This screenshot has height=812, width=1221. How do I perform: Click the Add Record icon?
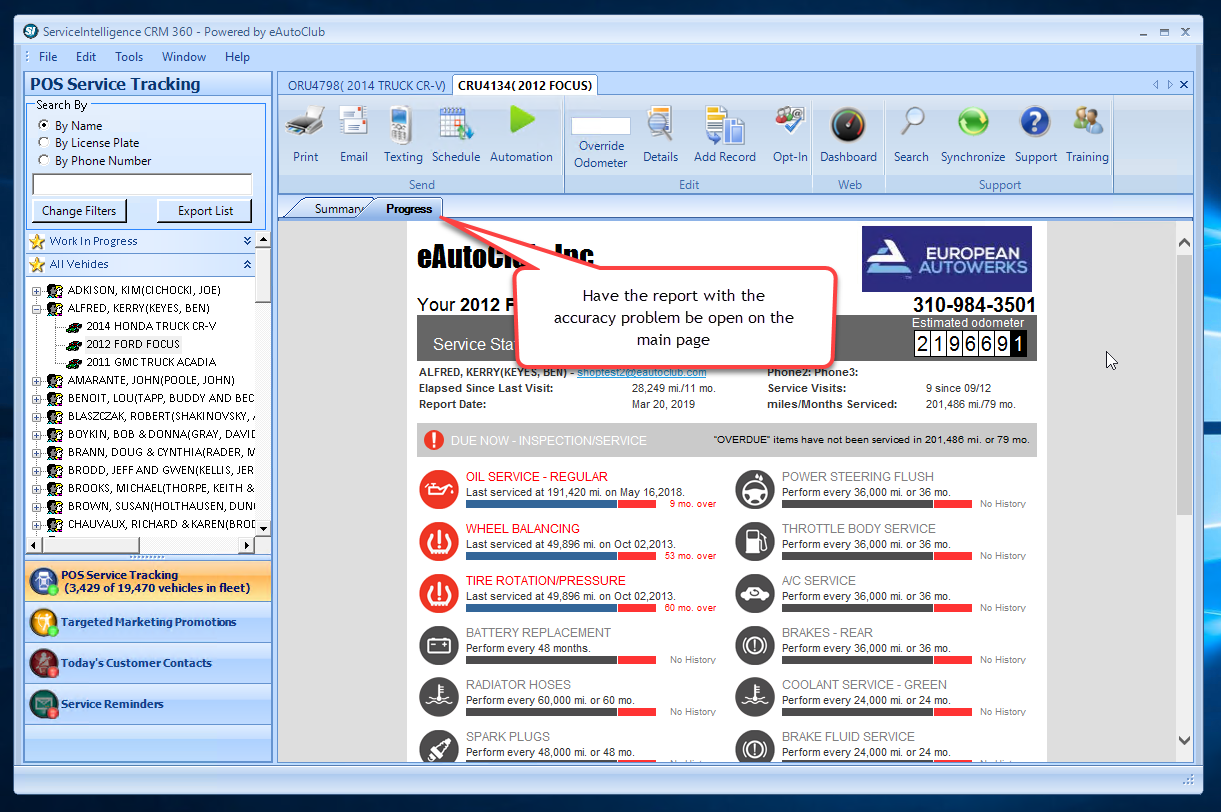click(x=725, y=125)
